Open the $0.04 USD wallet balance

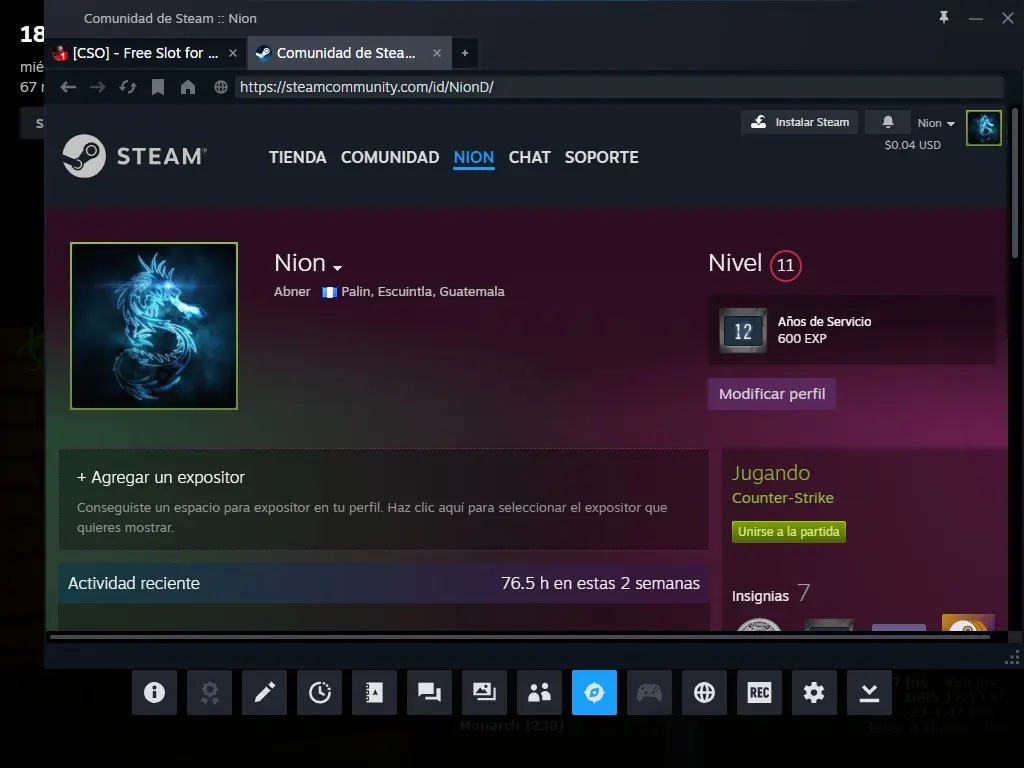[912, 145]
